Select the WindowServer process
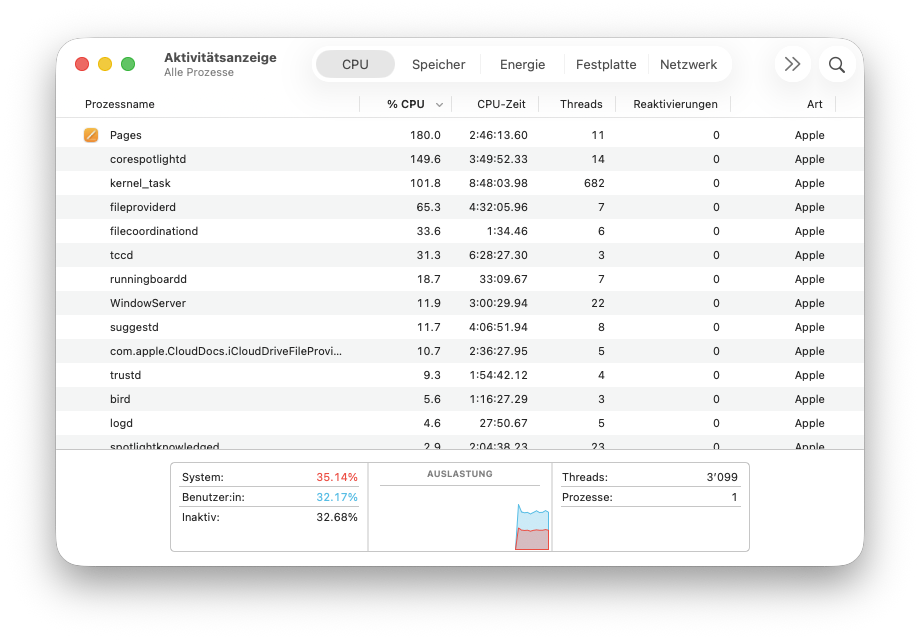The height and width of the screenshot is (640, 920). (x=460, y=303)
